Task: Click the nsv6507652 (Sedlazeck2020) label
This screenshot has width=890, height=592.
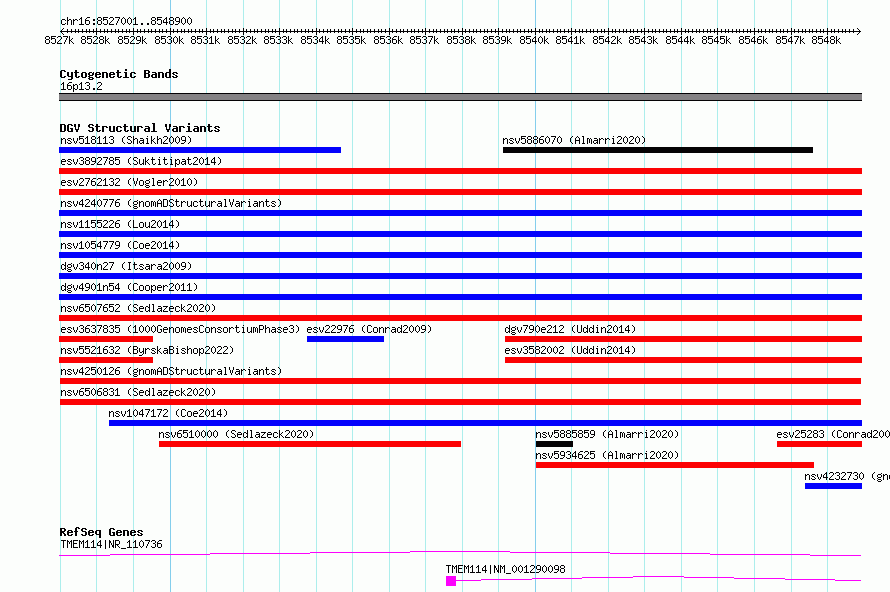Action: click(x=138, y=308)
